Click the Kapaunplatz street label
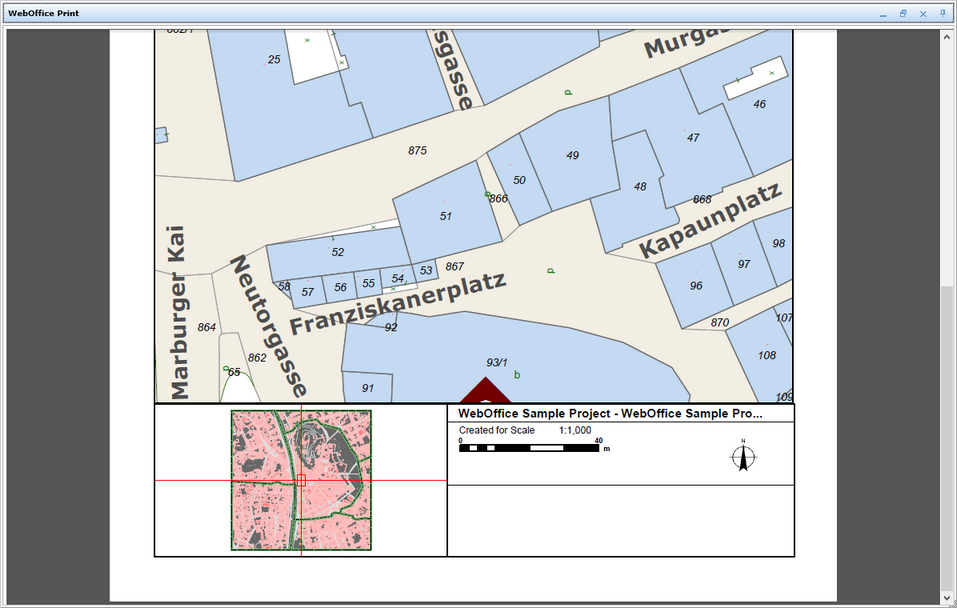Image resolution: width=957 pixels, height=608 pixels. click(x=710, y=221)
